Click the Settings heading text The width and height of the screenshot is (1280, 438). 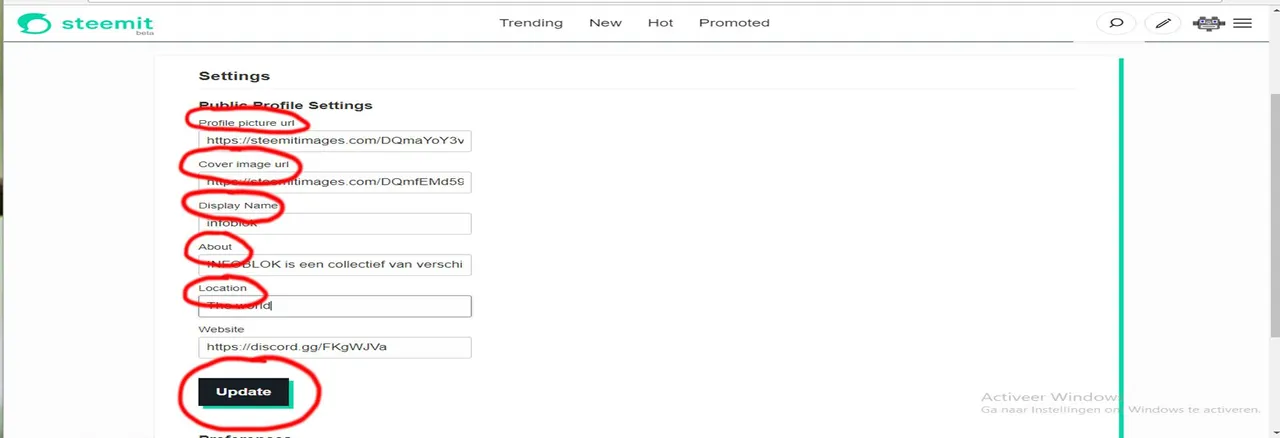click(234, 76)
